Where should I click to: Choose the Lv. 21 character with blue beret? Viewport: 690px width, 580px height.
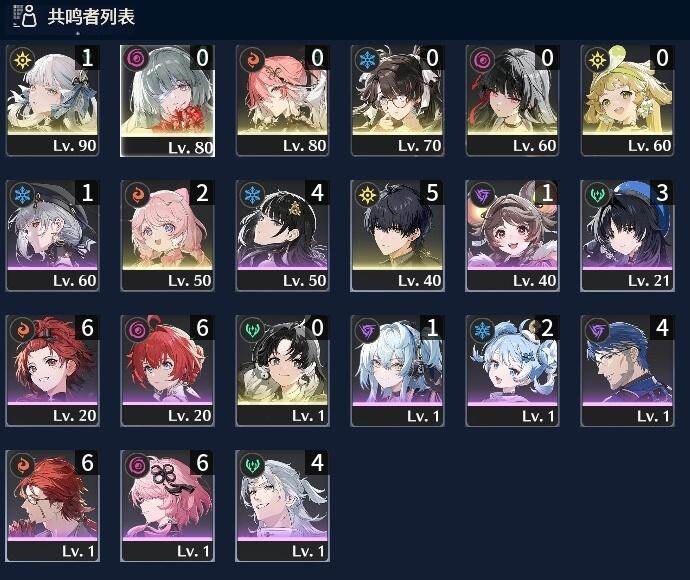628,235
